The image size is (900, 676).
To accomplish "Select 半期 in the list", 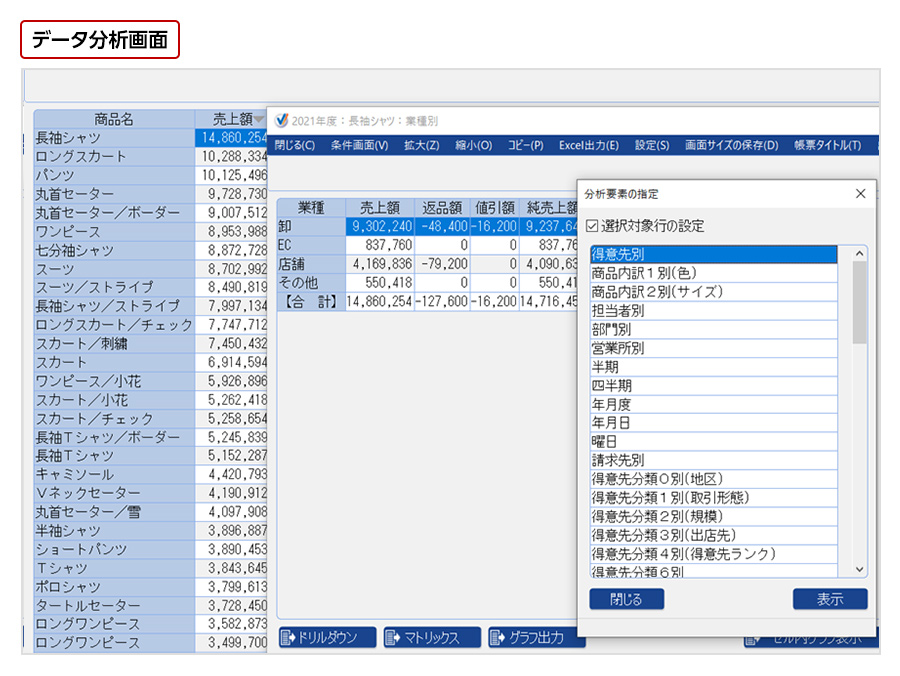I will point(714,367).
